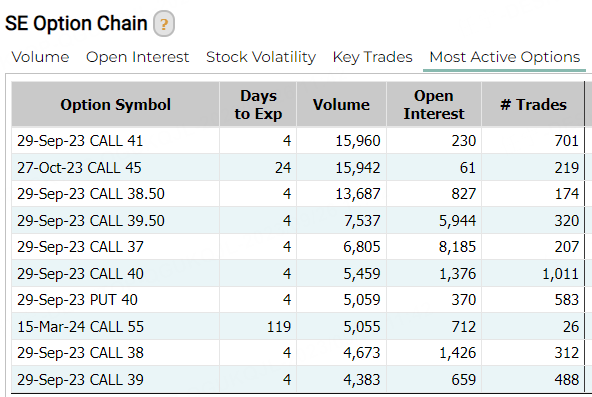Click the 29-Sep-23 PUT 40 row

[x=298, y=300]
